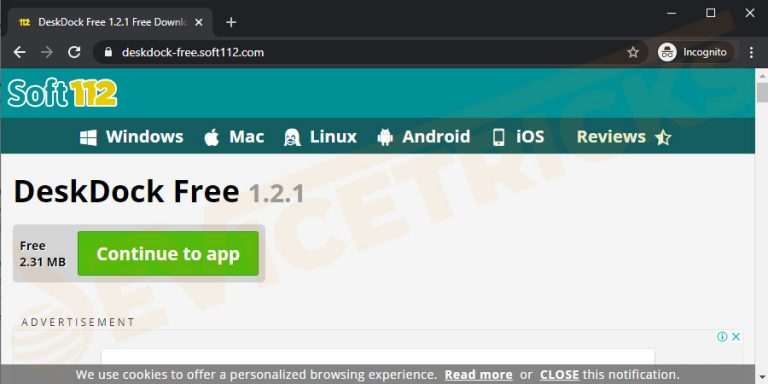
Task: Open the Chrome three-dot menu
Action: coord(751,52)
